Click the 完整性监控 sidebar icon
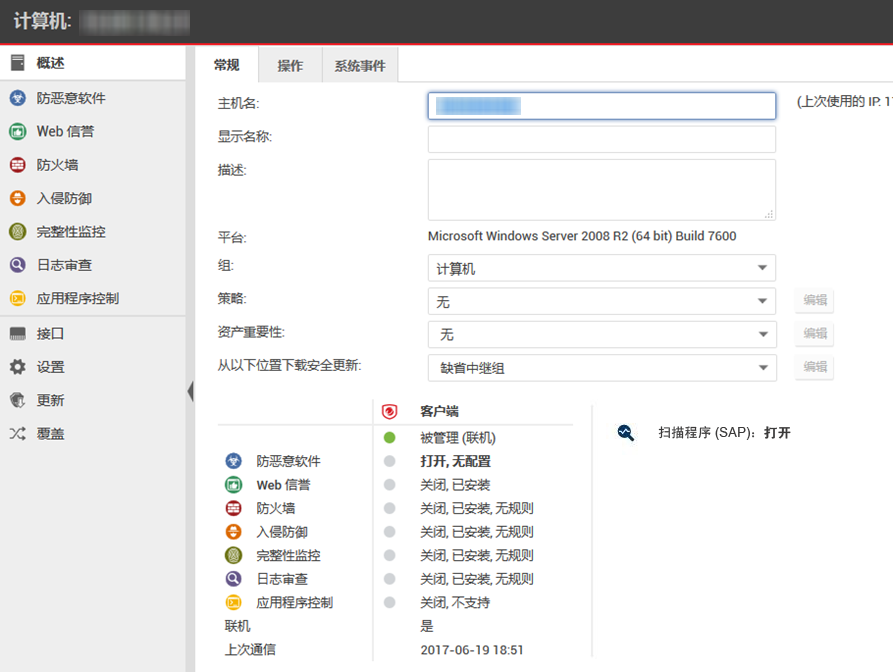This screenshot has height=672, width=893. pyautogui.click(x=17, y=232)
